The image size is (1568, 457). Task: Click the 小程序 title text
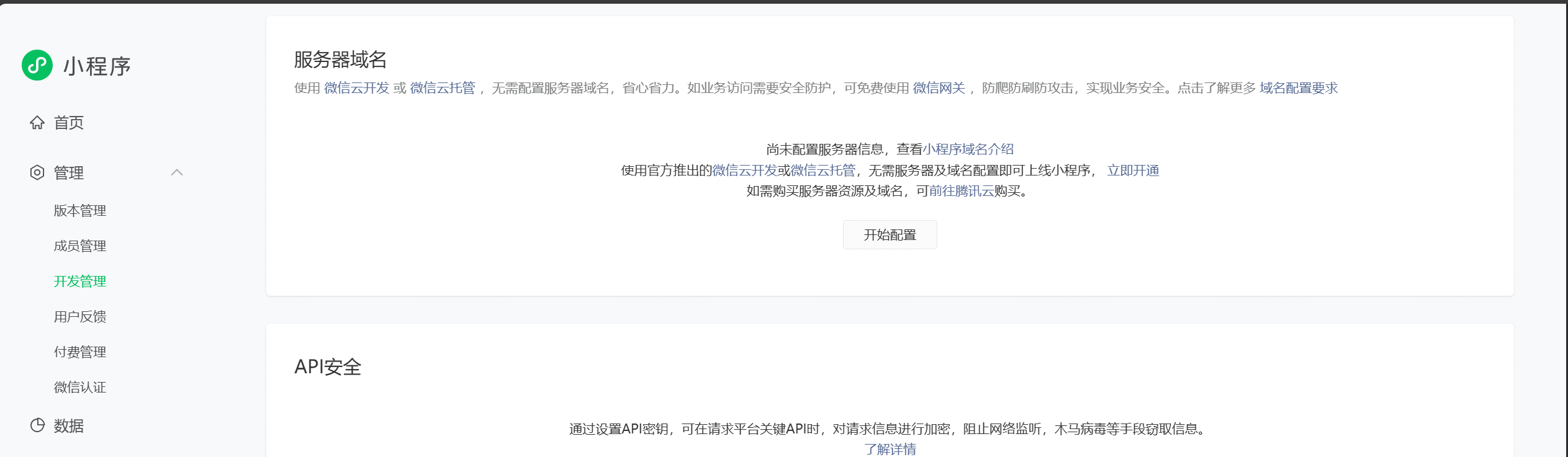pos(97,66)
